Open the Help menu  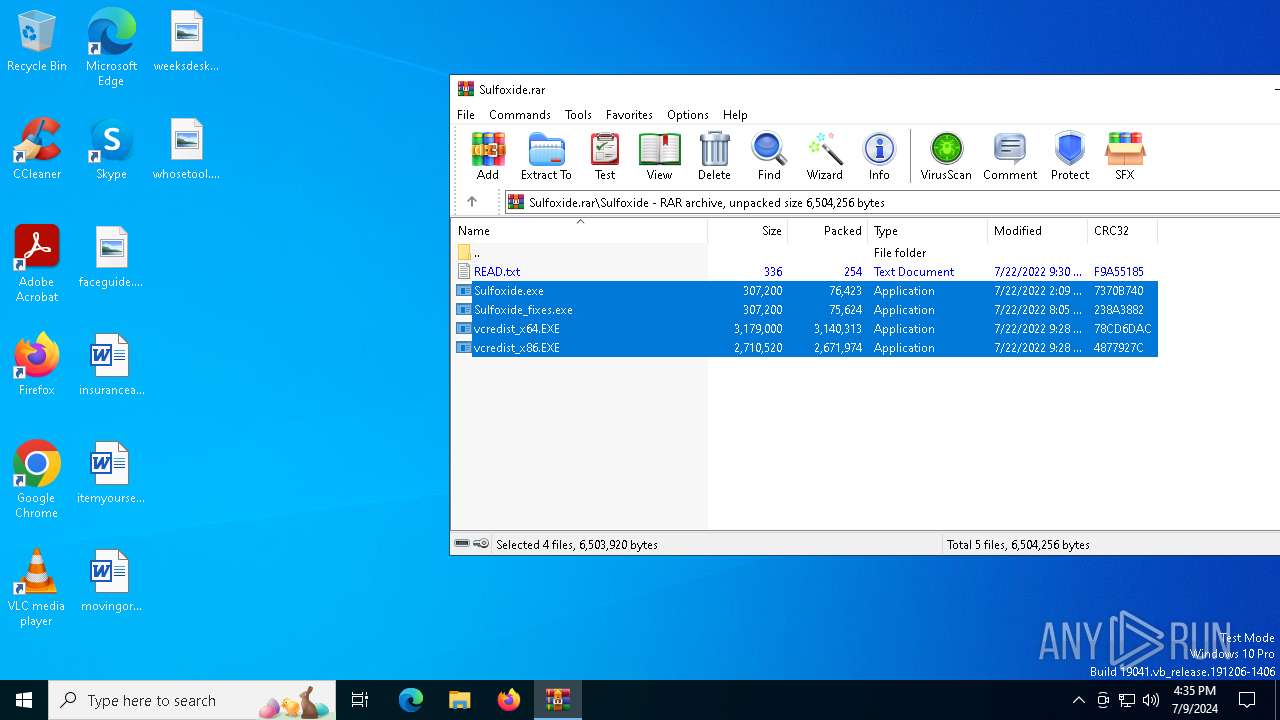[x=735, y=115]
